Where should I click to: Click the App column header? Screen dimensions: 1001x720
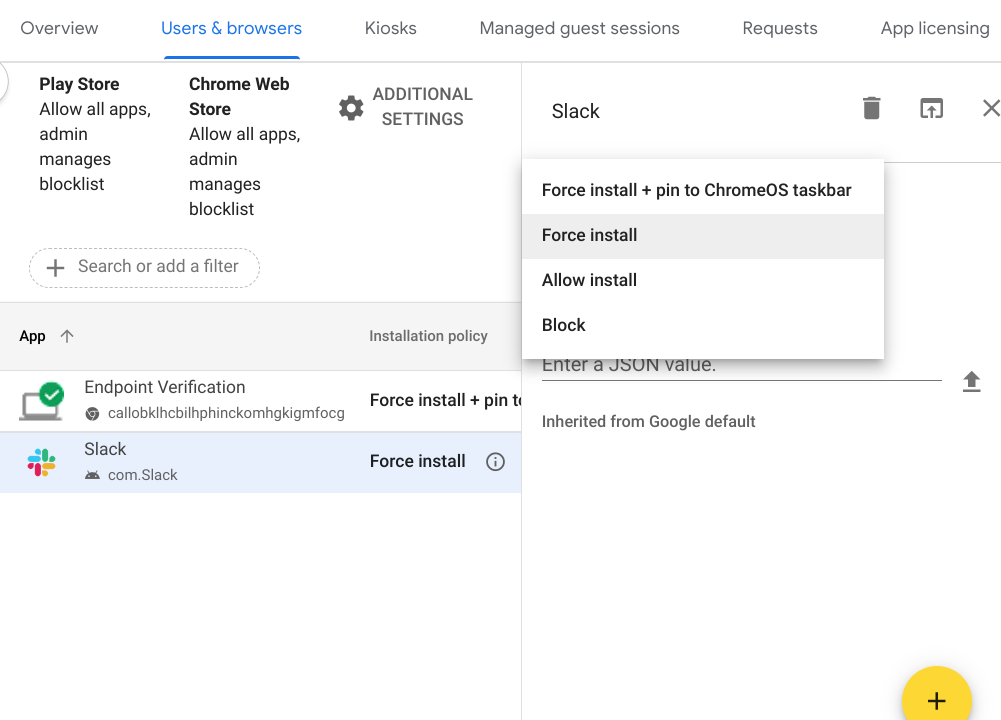33,336
